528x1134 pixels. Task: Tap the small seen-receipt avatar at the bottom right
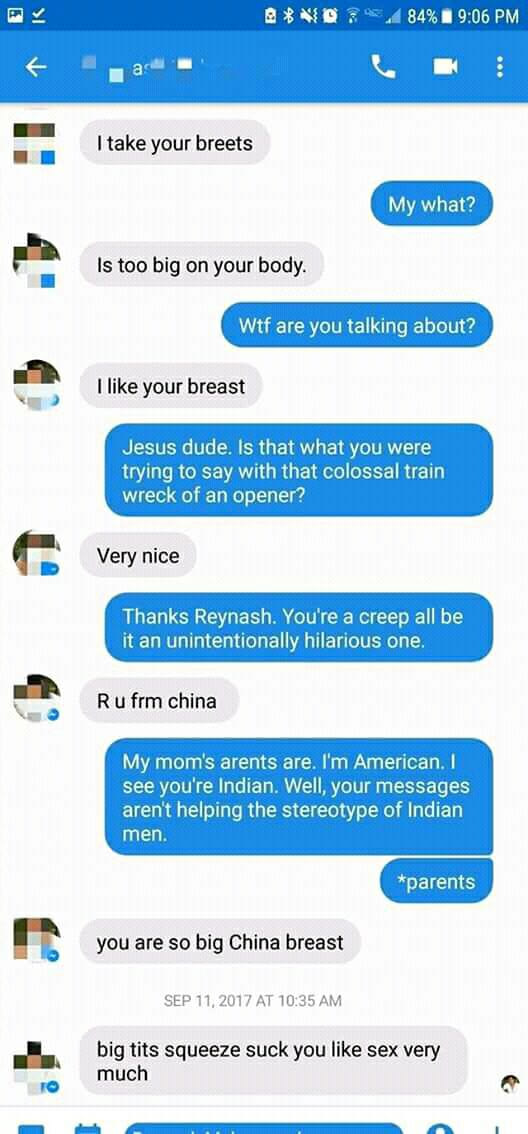click(510, 1083)
